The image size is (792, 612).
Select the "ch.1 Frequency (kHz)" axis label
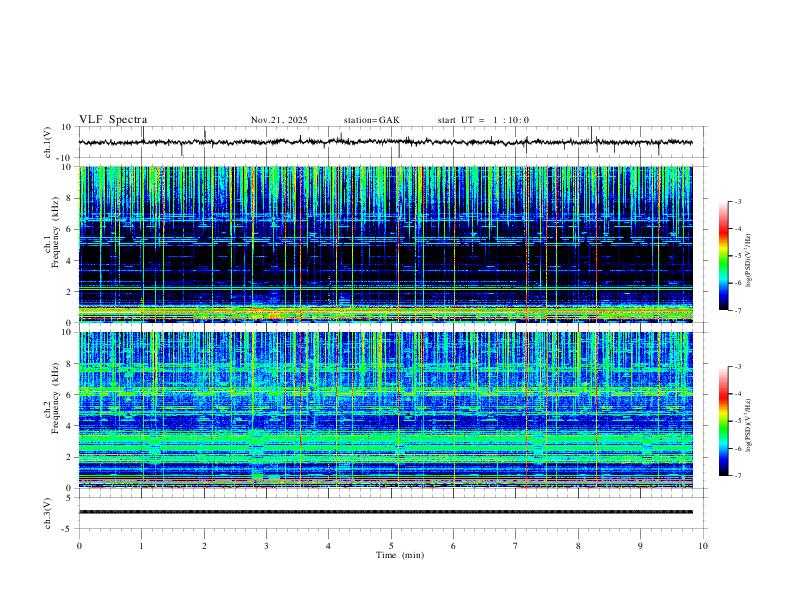tap(52, 233)
